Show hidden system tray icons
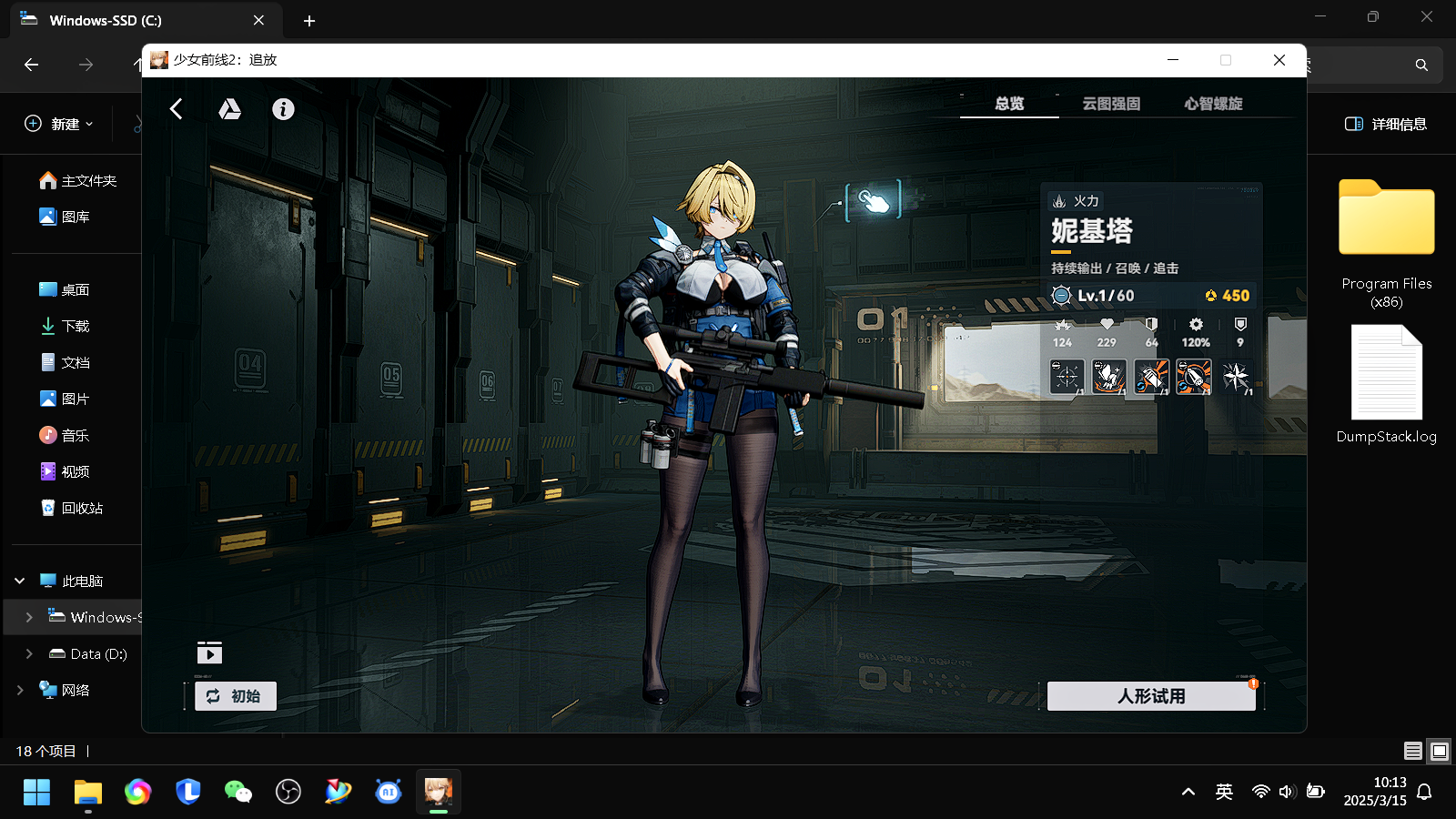Image resolution: width=1456 pixels, height=819 pixels. coord(1188,792)
